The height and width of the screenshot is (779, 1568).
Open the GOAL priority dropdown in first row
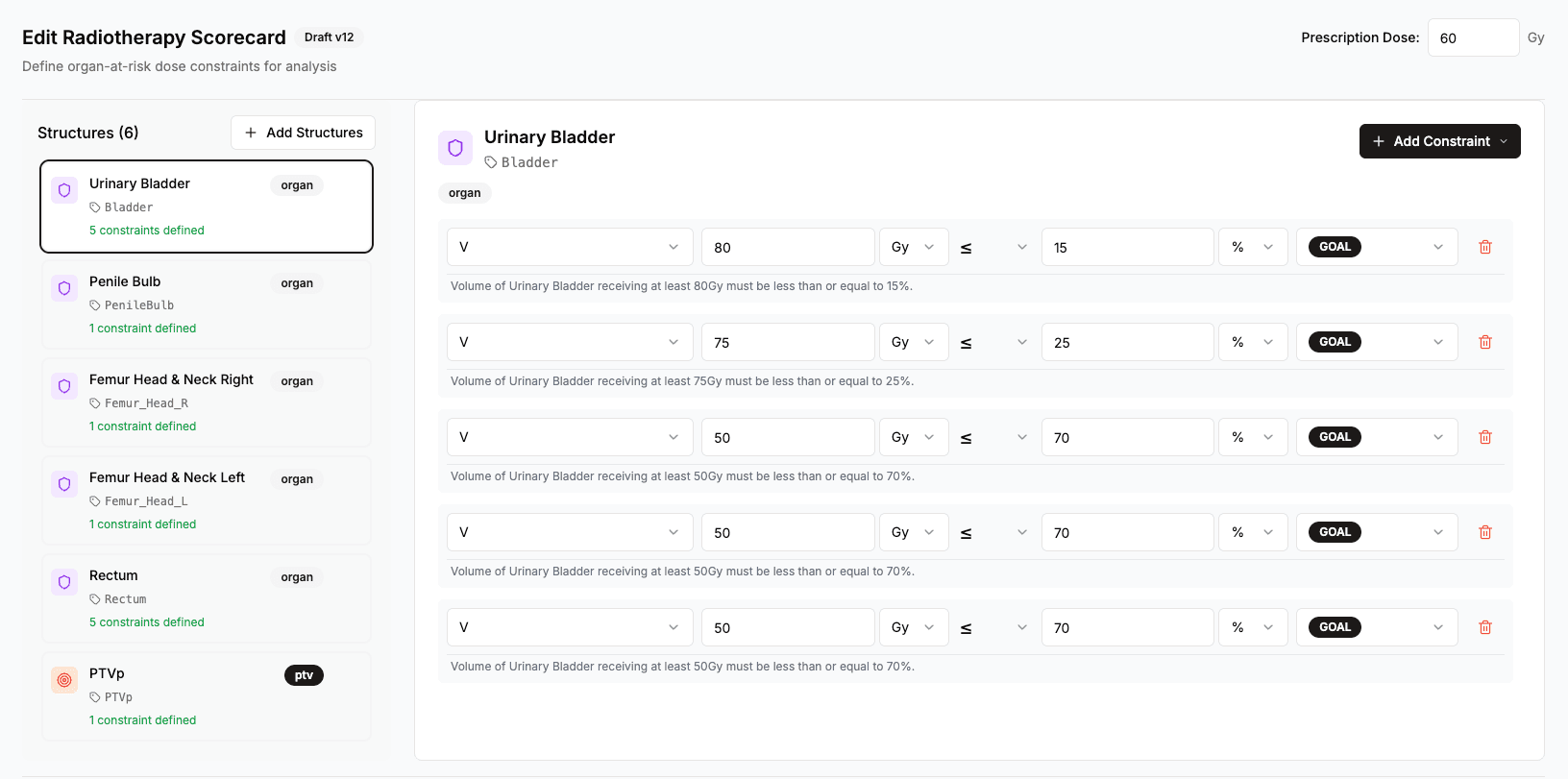tap(1376, 247)
